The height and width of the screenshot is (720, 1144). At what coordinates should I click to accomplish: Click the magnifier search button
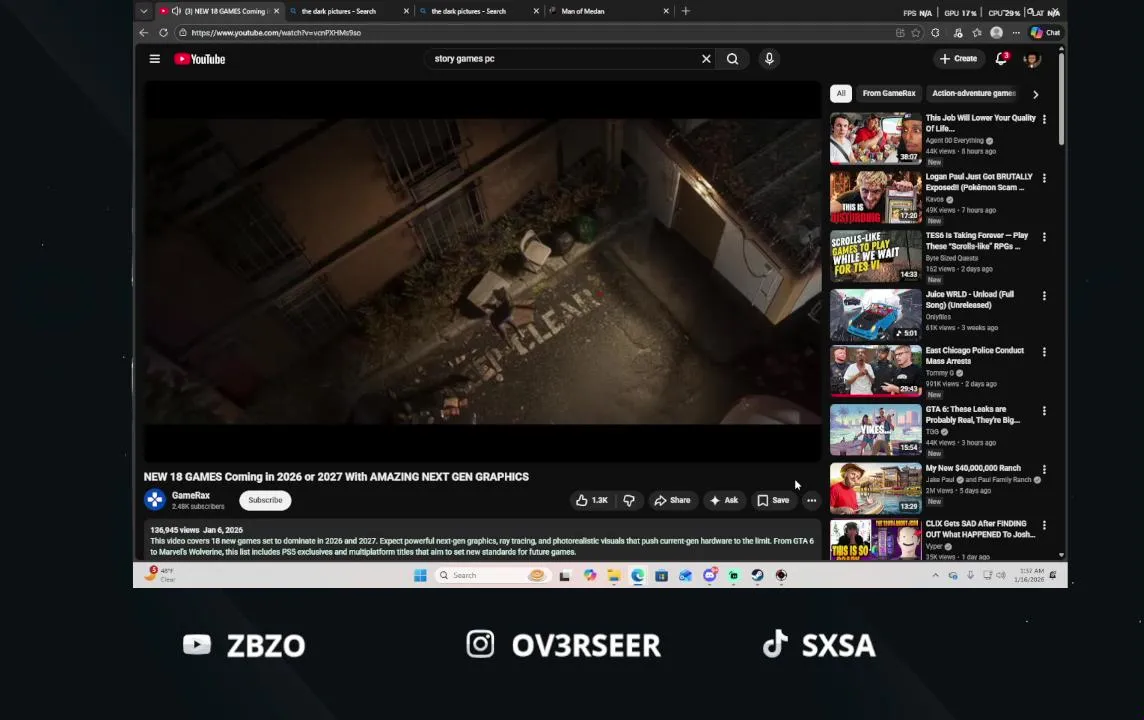pos(733,59)
